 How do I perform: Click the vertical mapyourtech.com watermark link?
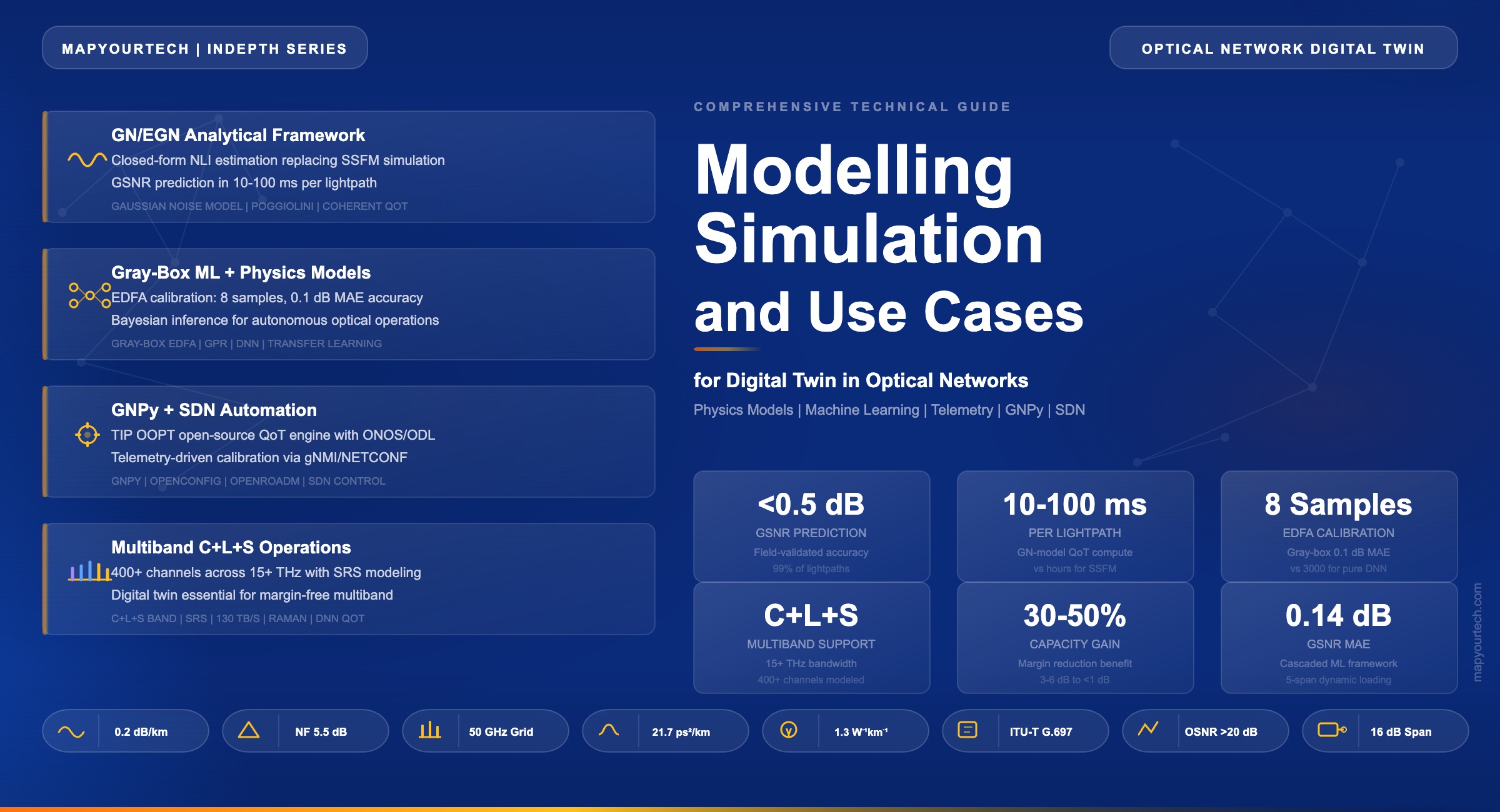coord(1477,632)
